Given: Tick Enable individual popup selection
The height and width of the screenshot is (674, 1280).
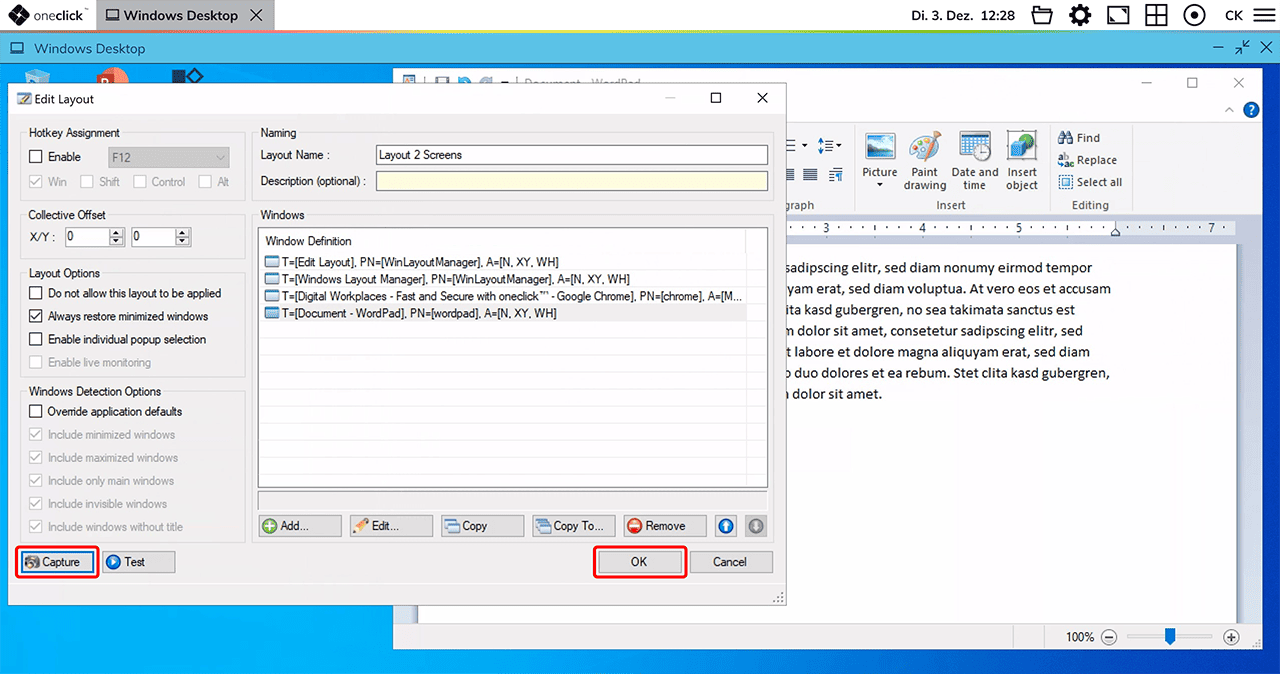Looking at the screenshot, I should 37,339.
